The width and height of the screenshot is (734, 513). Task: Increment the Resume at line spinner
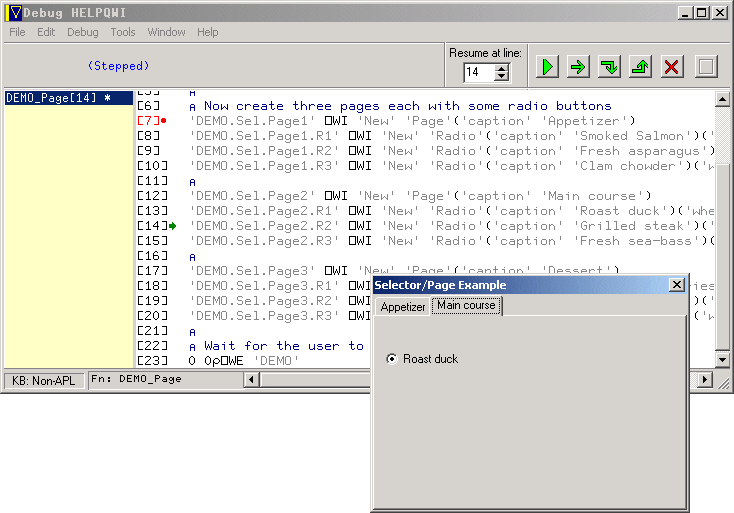point(502,68)
